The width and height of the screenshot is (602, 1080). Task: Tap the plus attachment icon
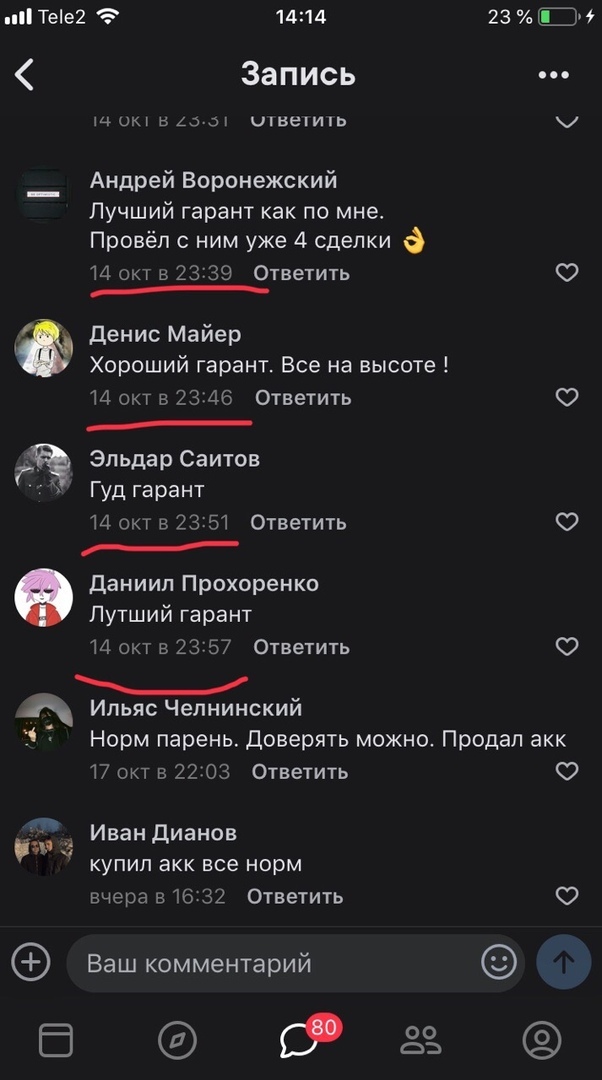(x=31, y=962)
